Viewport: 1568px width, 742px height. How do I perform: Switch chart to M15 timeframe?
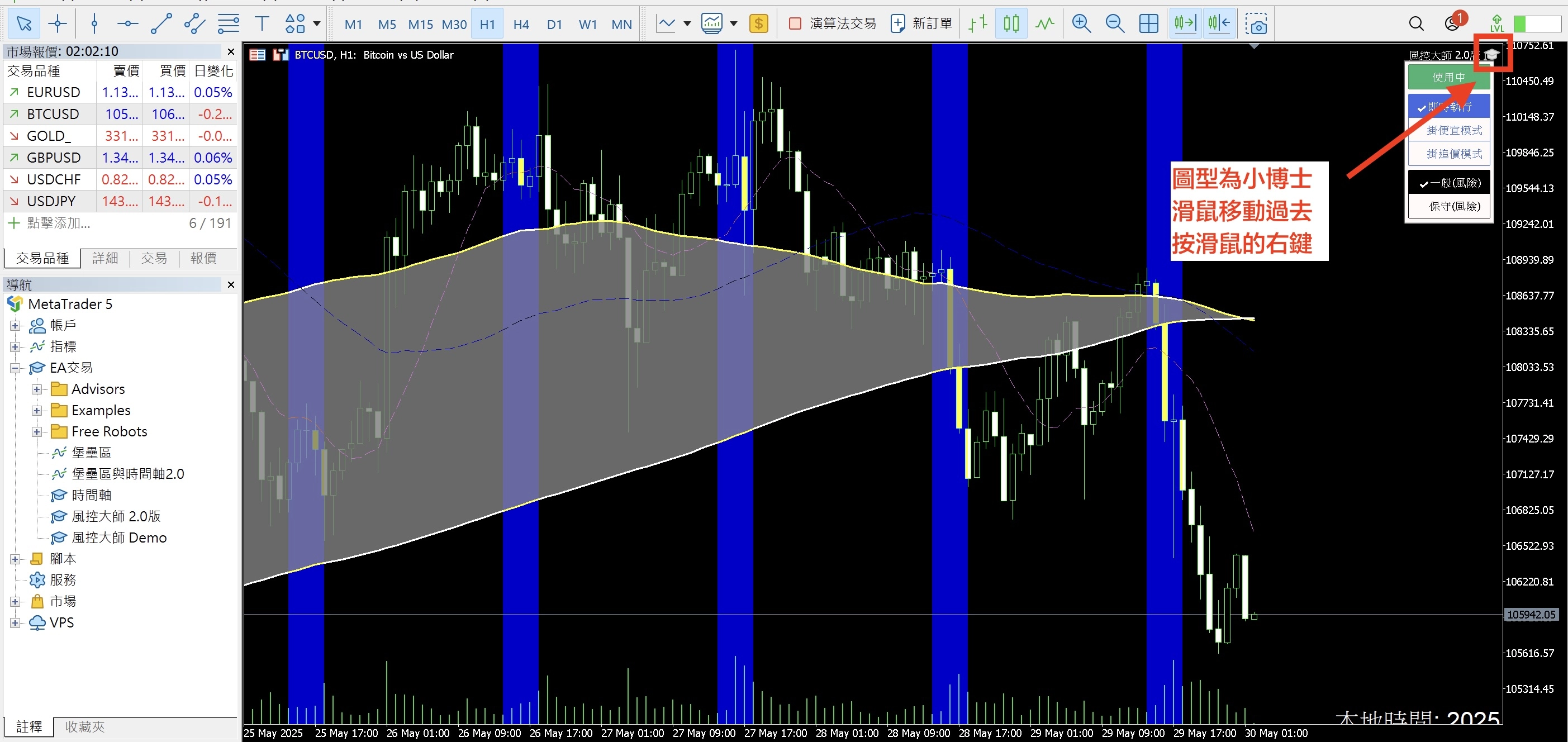click(421, 25)
